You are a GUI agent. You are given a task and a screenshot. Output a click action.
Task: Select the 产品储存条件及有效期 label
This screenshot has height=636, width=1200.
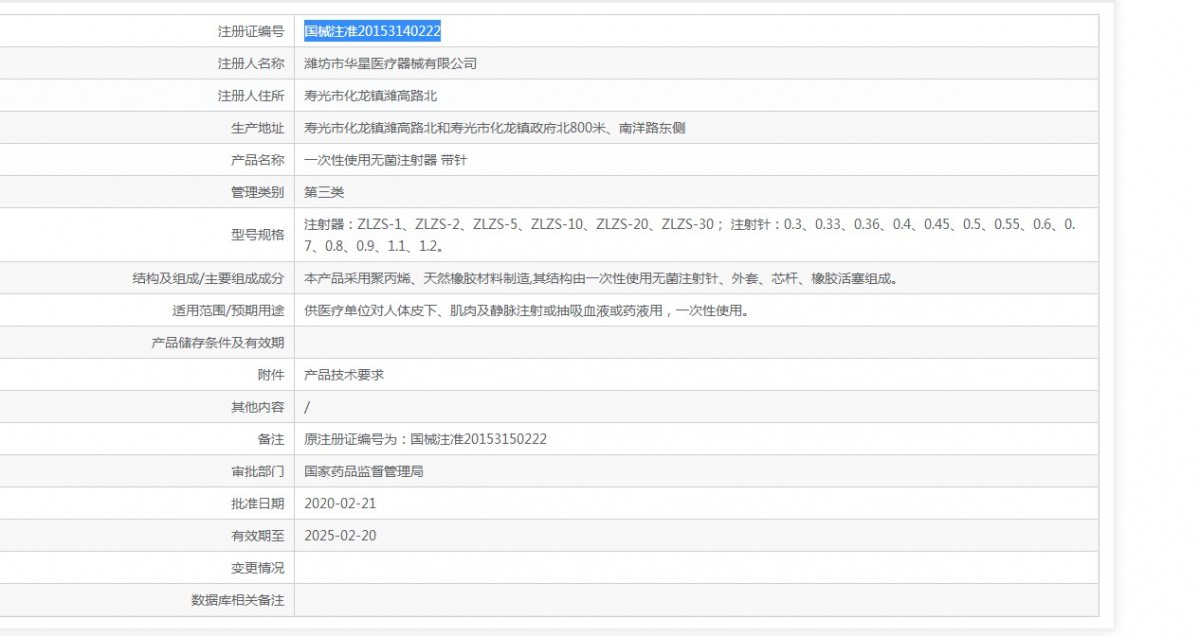click(x=218, y=343)
